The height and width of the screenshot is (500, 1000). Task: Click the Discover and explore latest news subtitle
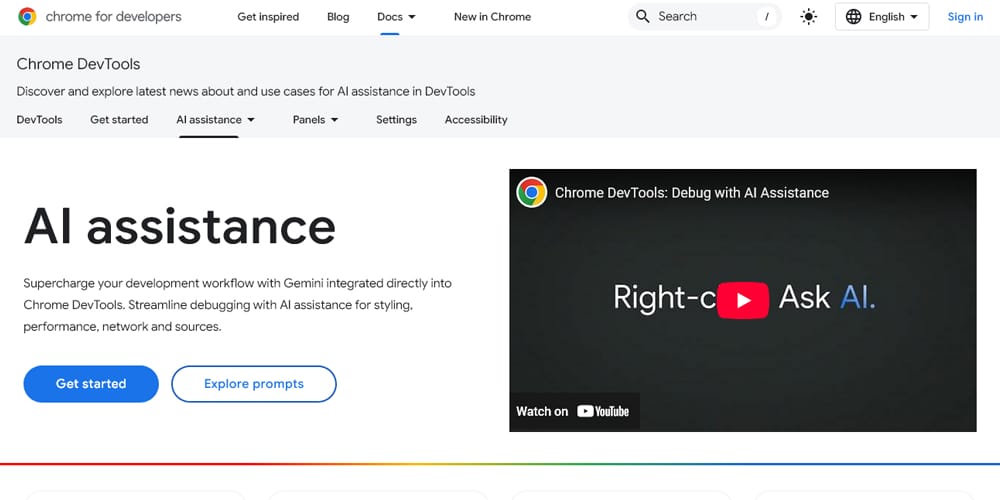[246, 91]
